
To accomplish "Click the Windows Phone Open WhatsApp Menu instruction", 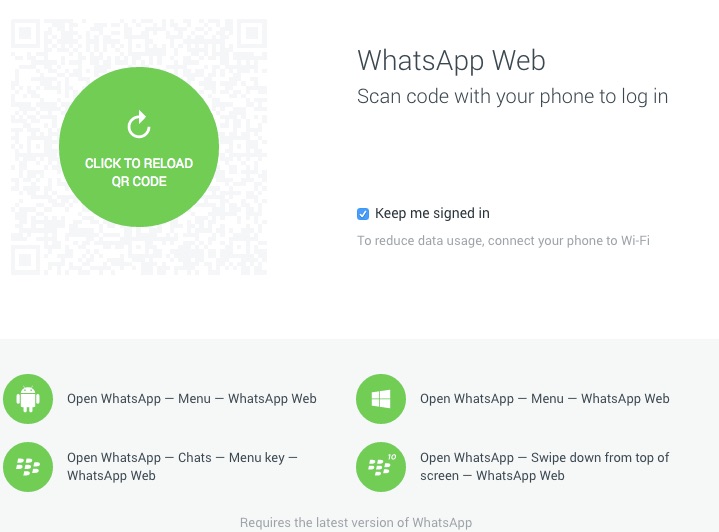I will tap(545, 399).
